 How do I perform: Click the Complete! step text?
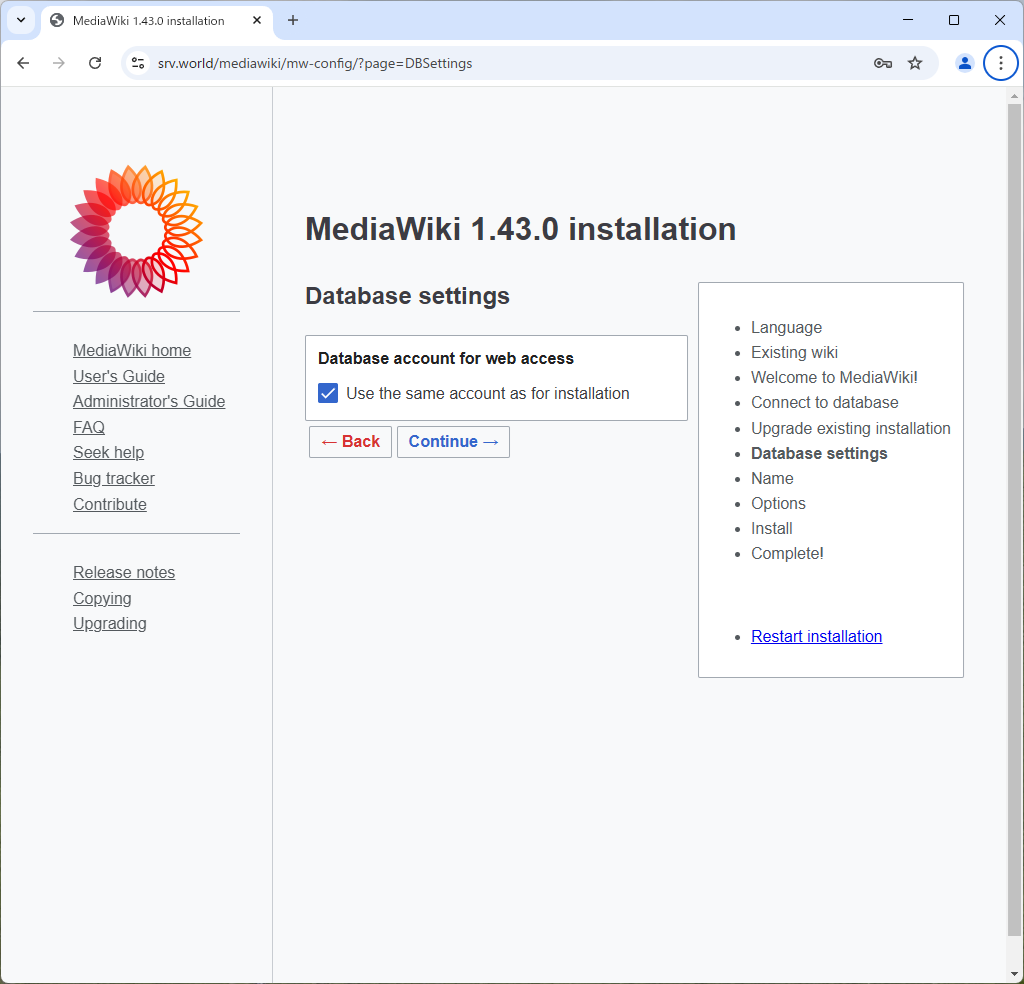tap(787, 554)
